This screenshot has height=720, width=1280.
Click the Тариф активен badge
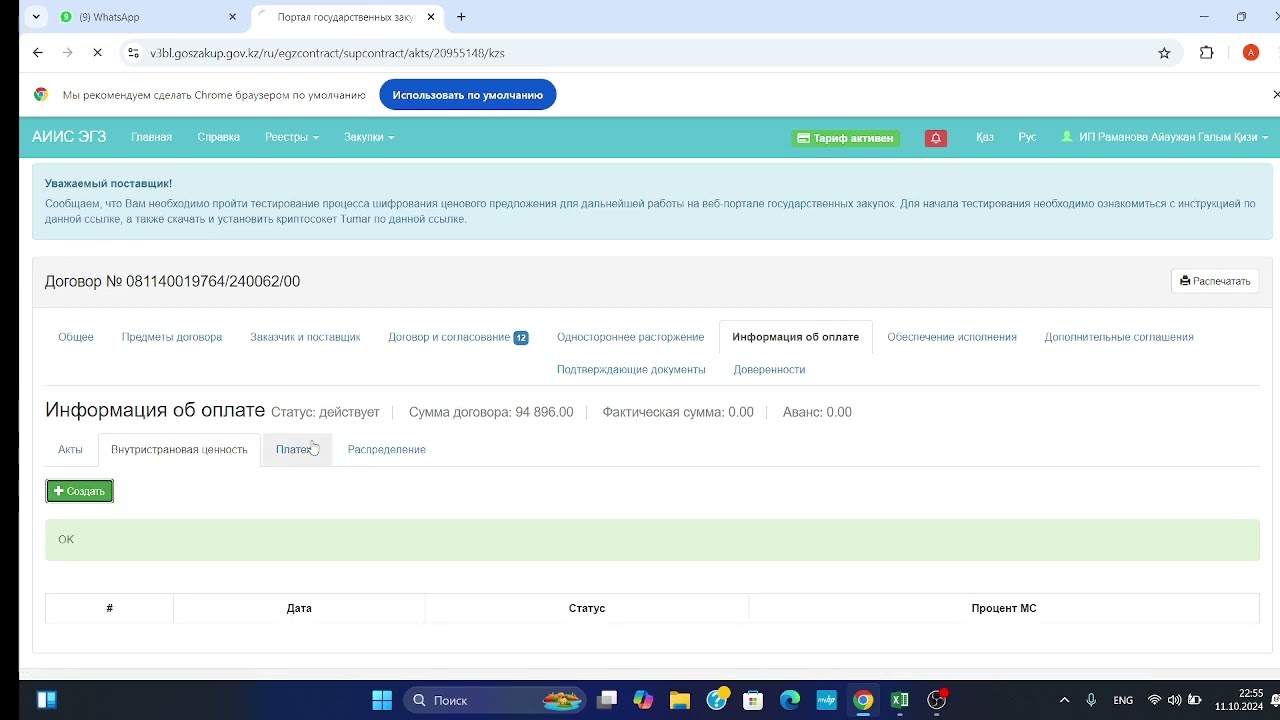coord(846,138)
